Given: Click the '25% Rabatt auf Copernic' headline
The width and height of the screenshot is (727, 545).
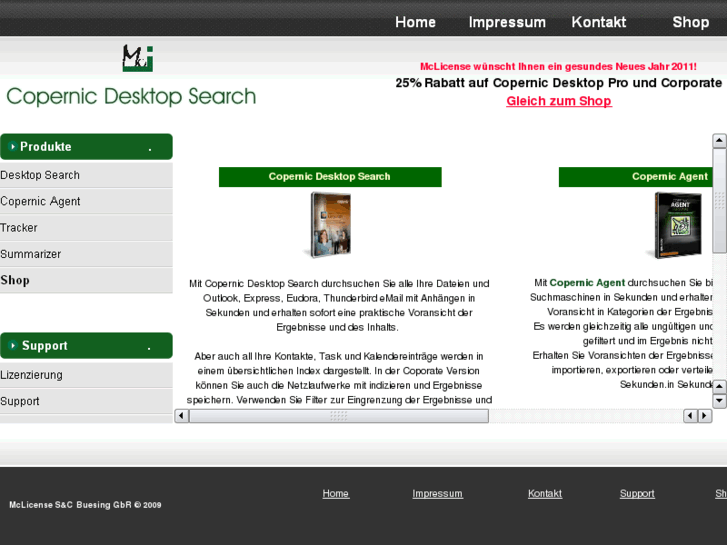Looking at the screenshot, I should (559, 83).
